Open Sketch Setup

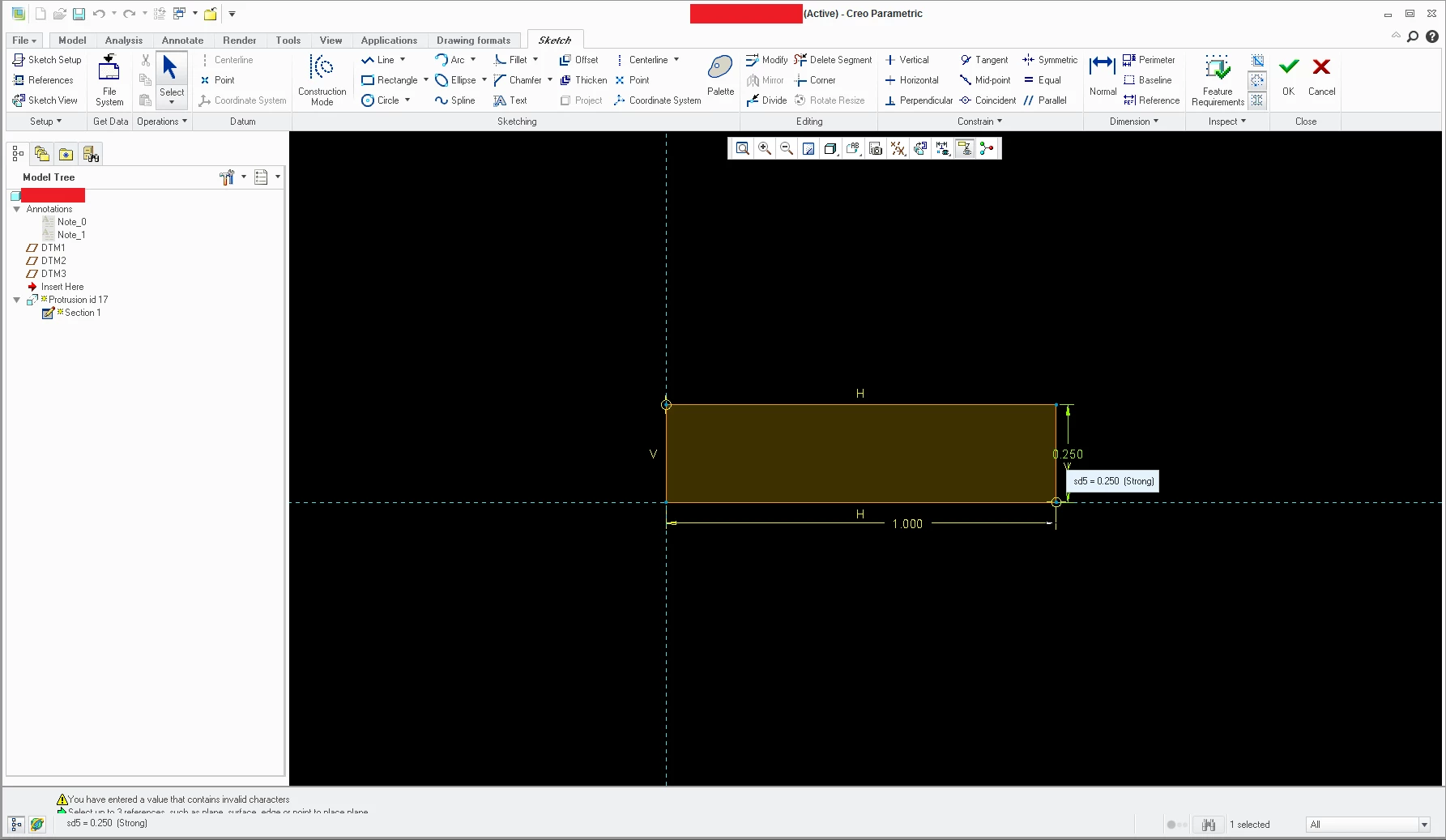(x=47, y=60)
